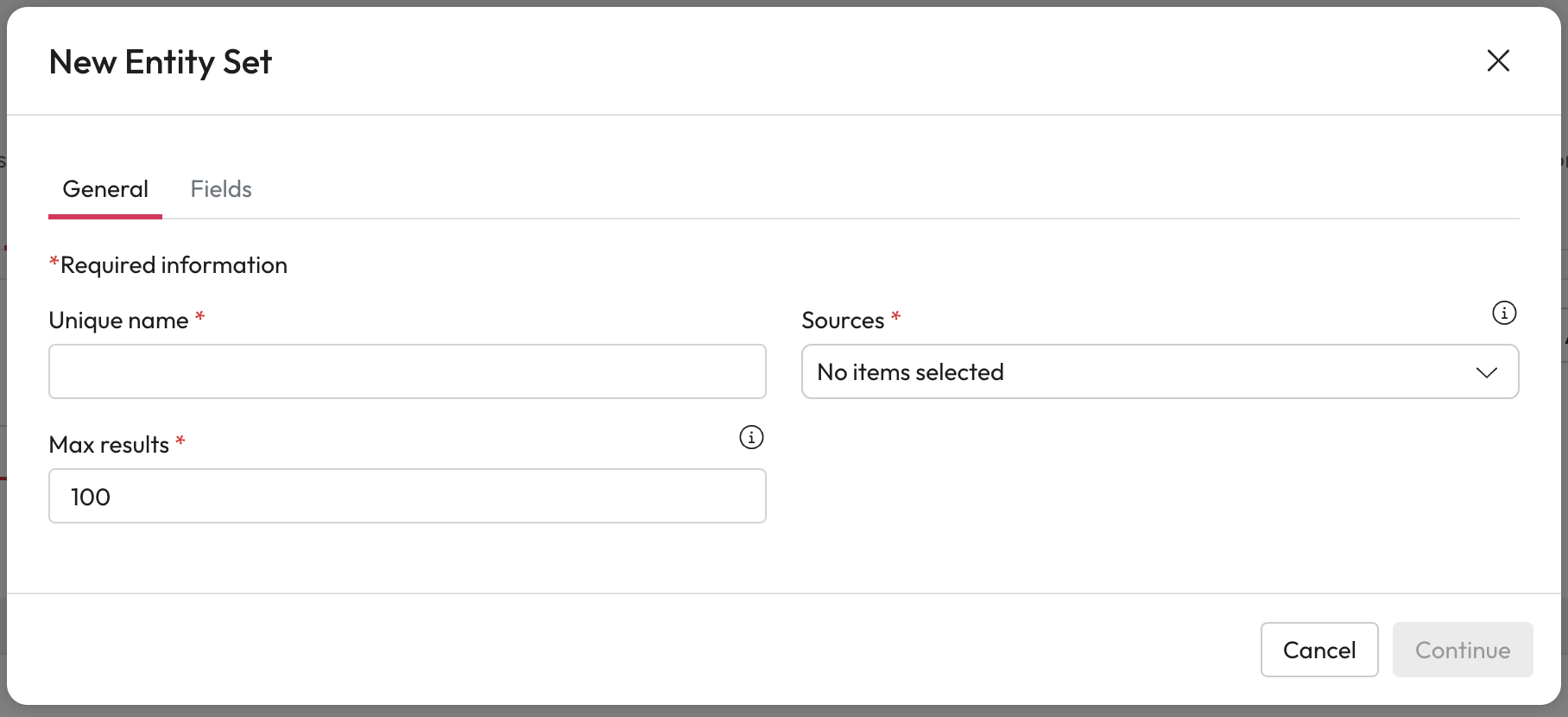Click the Max results label

109,445
